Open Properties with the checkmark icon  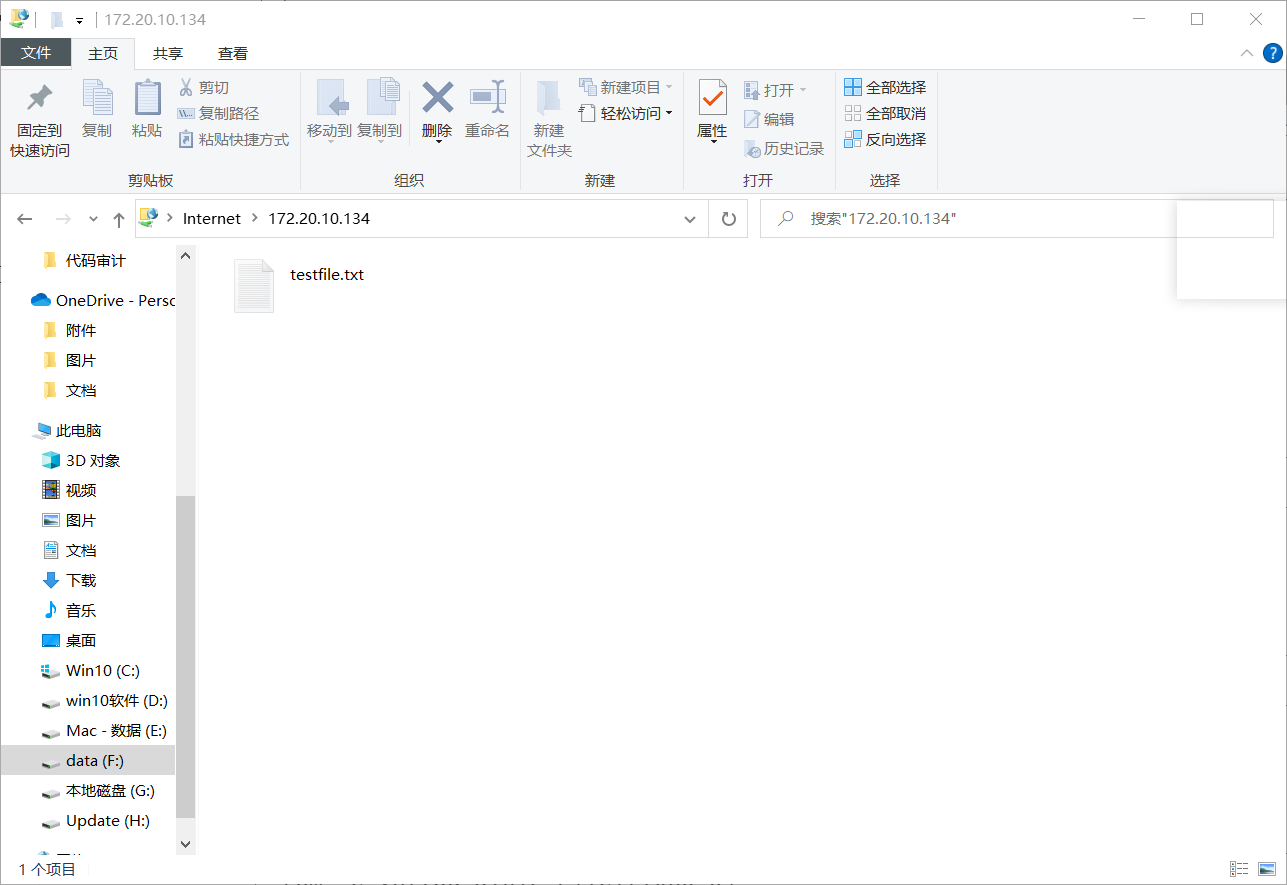coord(712,98)
